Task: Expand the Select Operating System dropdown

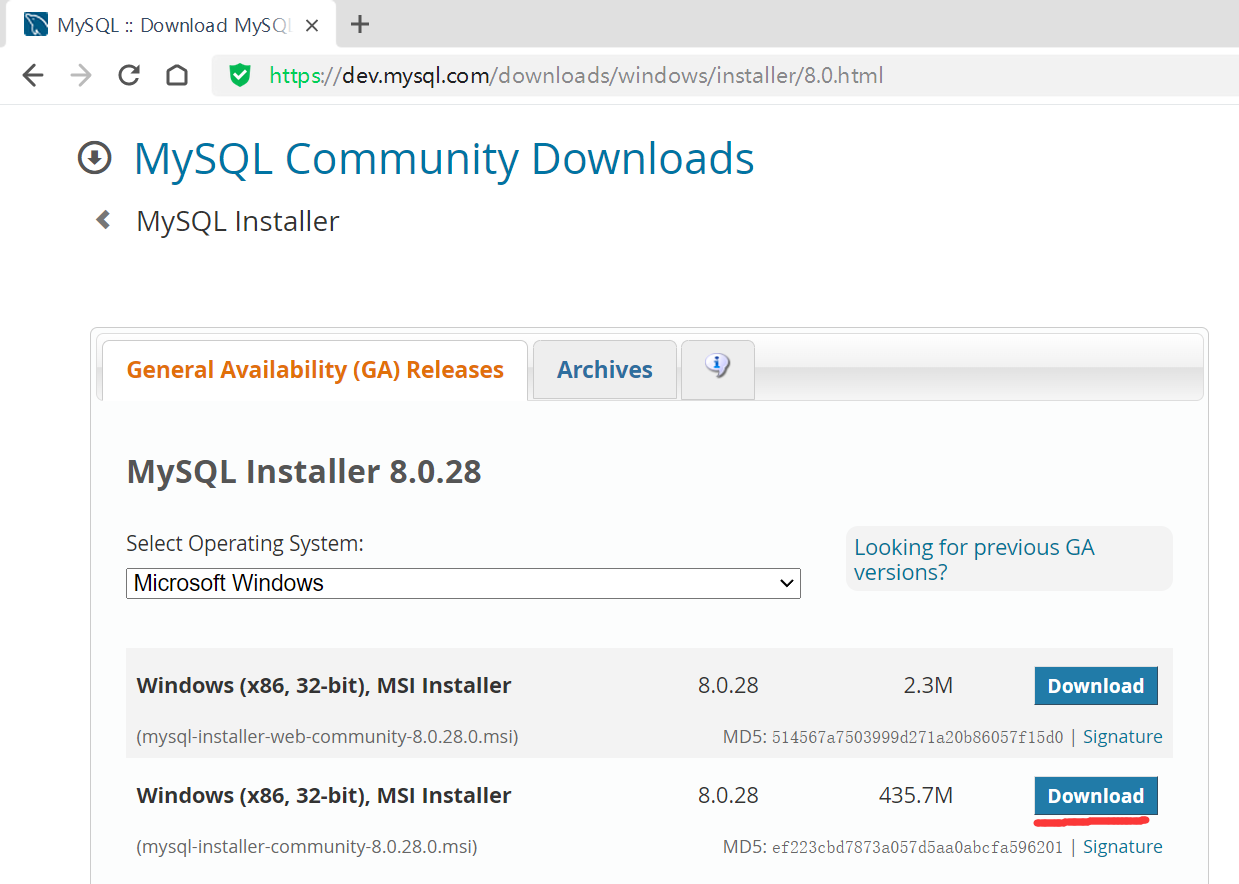Action: click(463, 583)
